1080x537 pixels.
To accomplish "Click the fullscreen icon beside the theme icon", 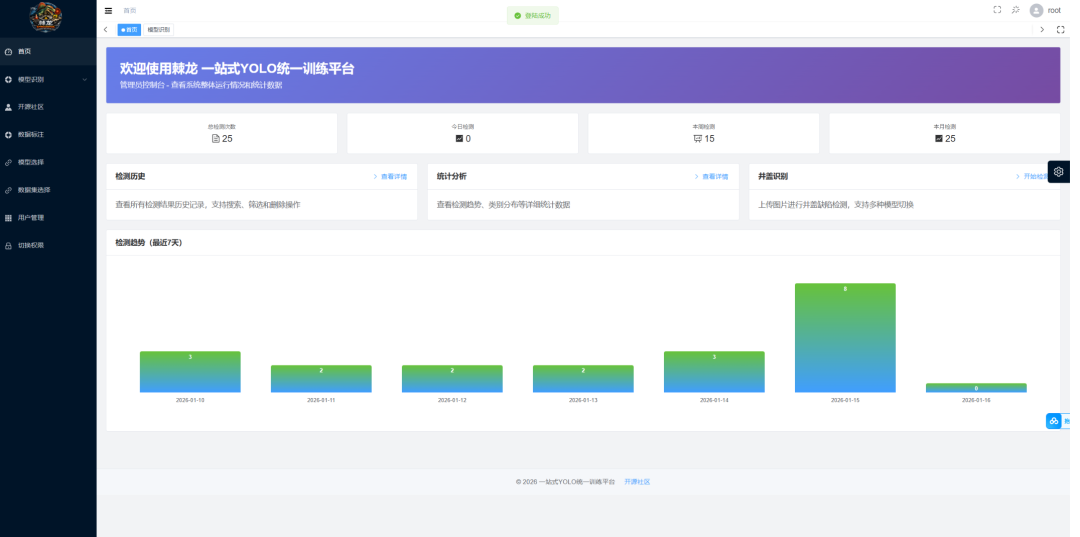I will pos(997,10).
